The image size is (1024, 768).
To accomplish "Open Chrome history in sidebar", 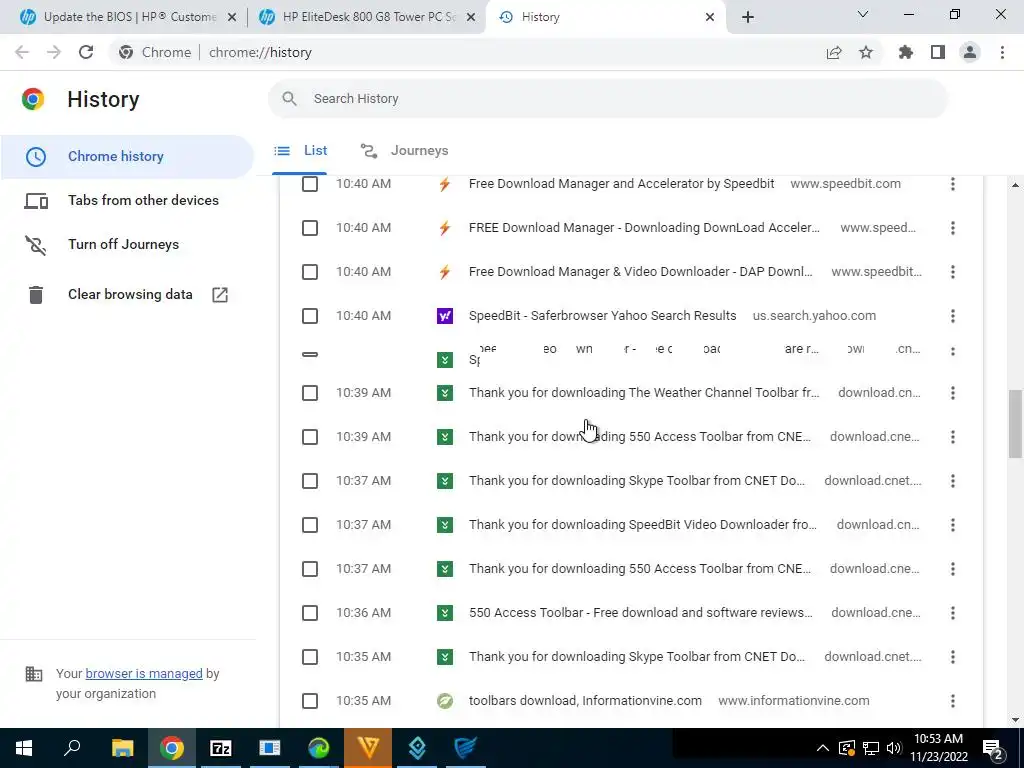I will [x=127, y=157].
